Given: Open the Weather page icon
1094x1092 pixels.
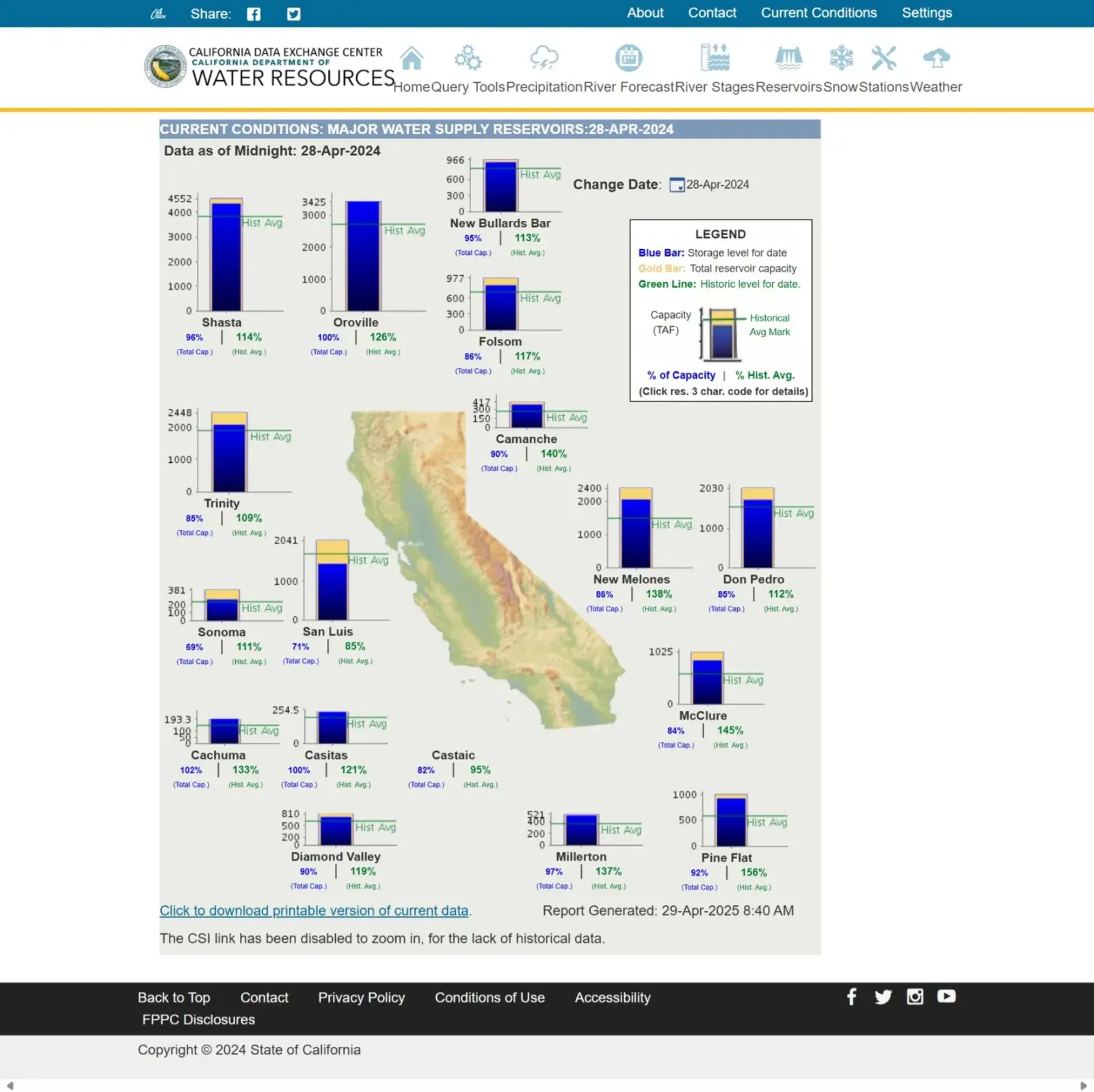Looking at the screenshot, I should pos(935,58).
